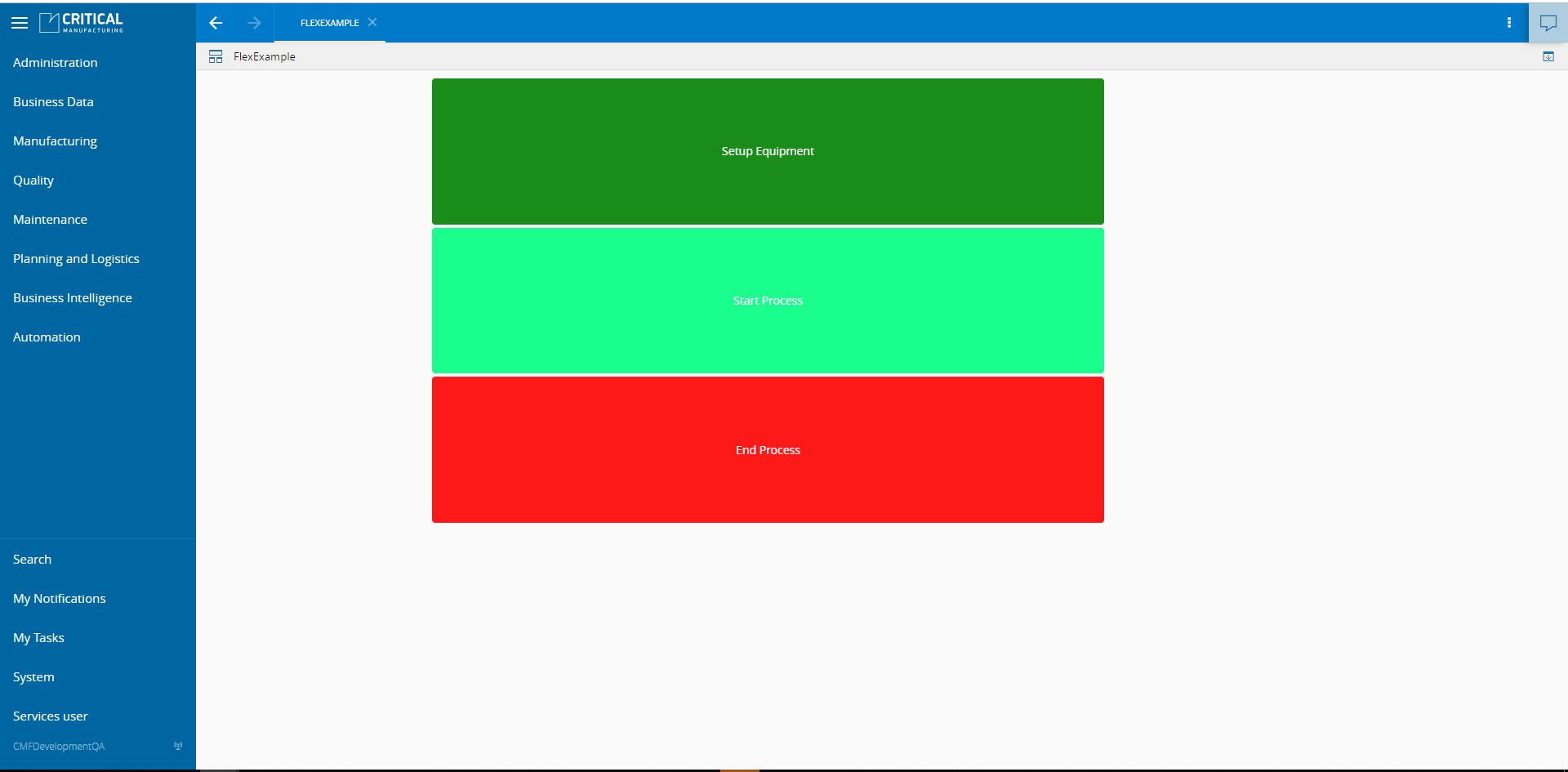This screenshot has height=772, width=1568.
Task: Click the FlexExample page layout icon
Action: point(216,56)
